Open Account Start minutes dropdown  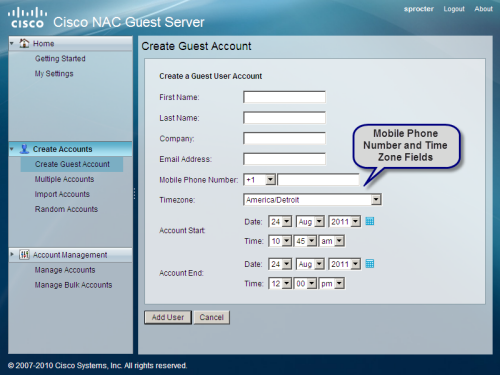point(305,241)
